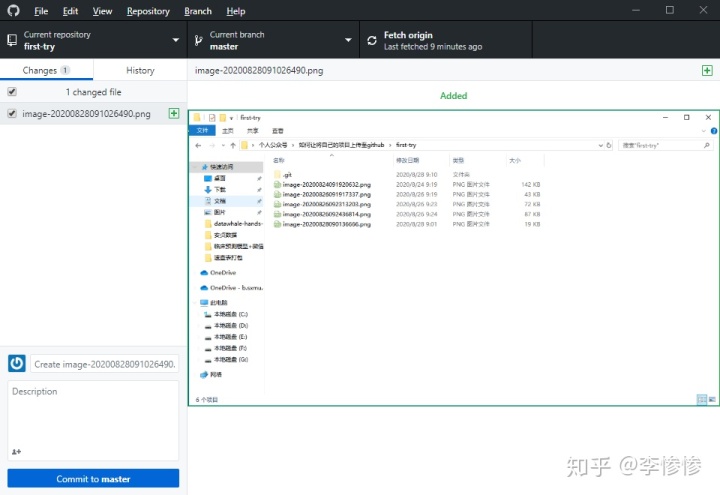Click the branch icon beside Current branch
The height and width of the screenshot is (495, 720).
pos(198,40)
